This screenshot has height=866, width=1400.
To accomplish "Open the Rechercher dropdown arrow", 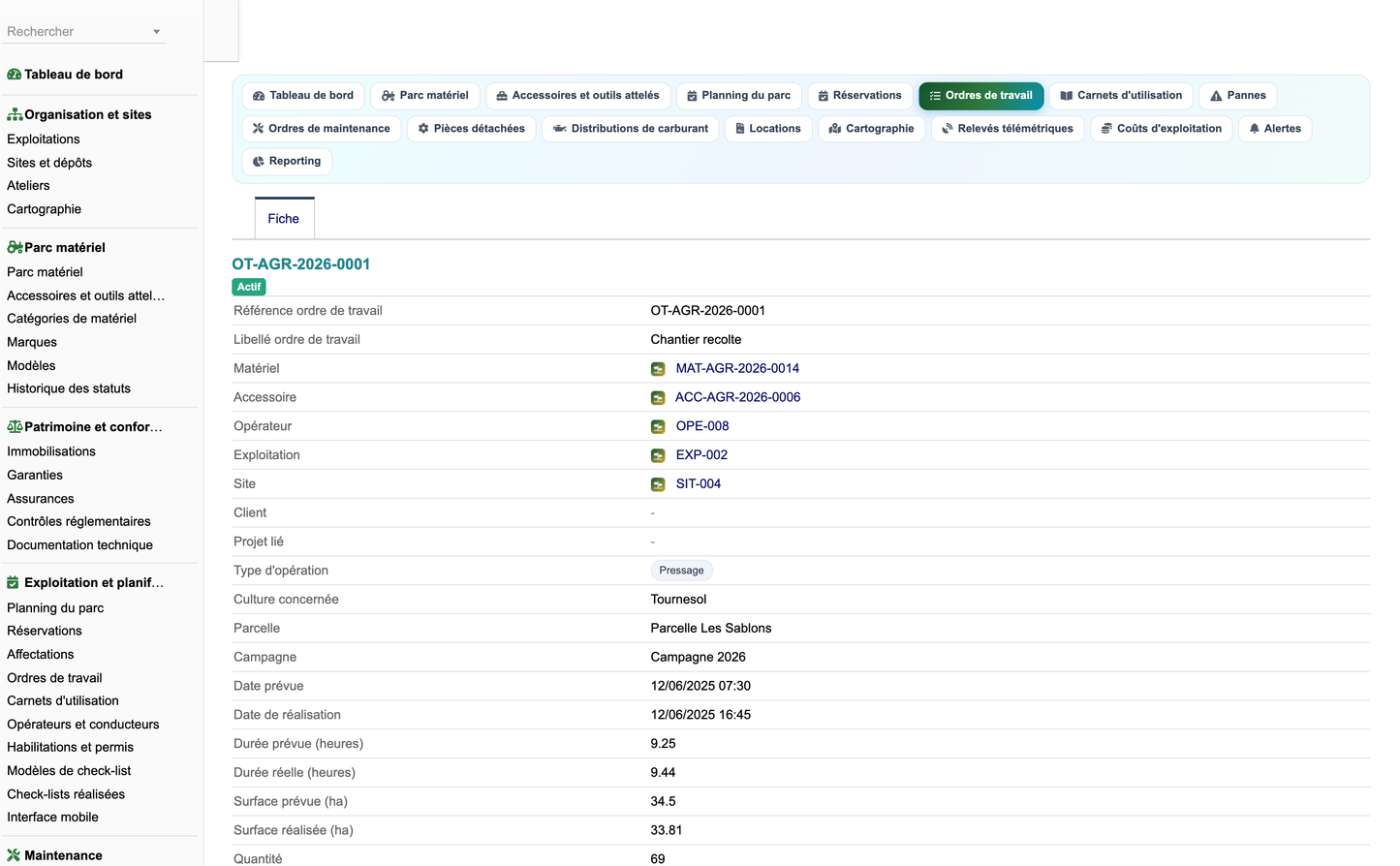I will (x=156, y=32).
